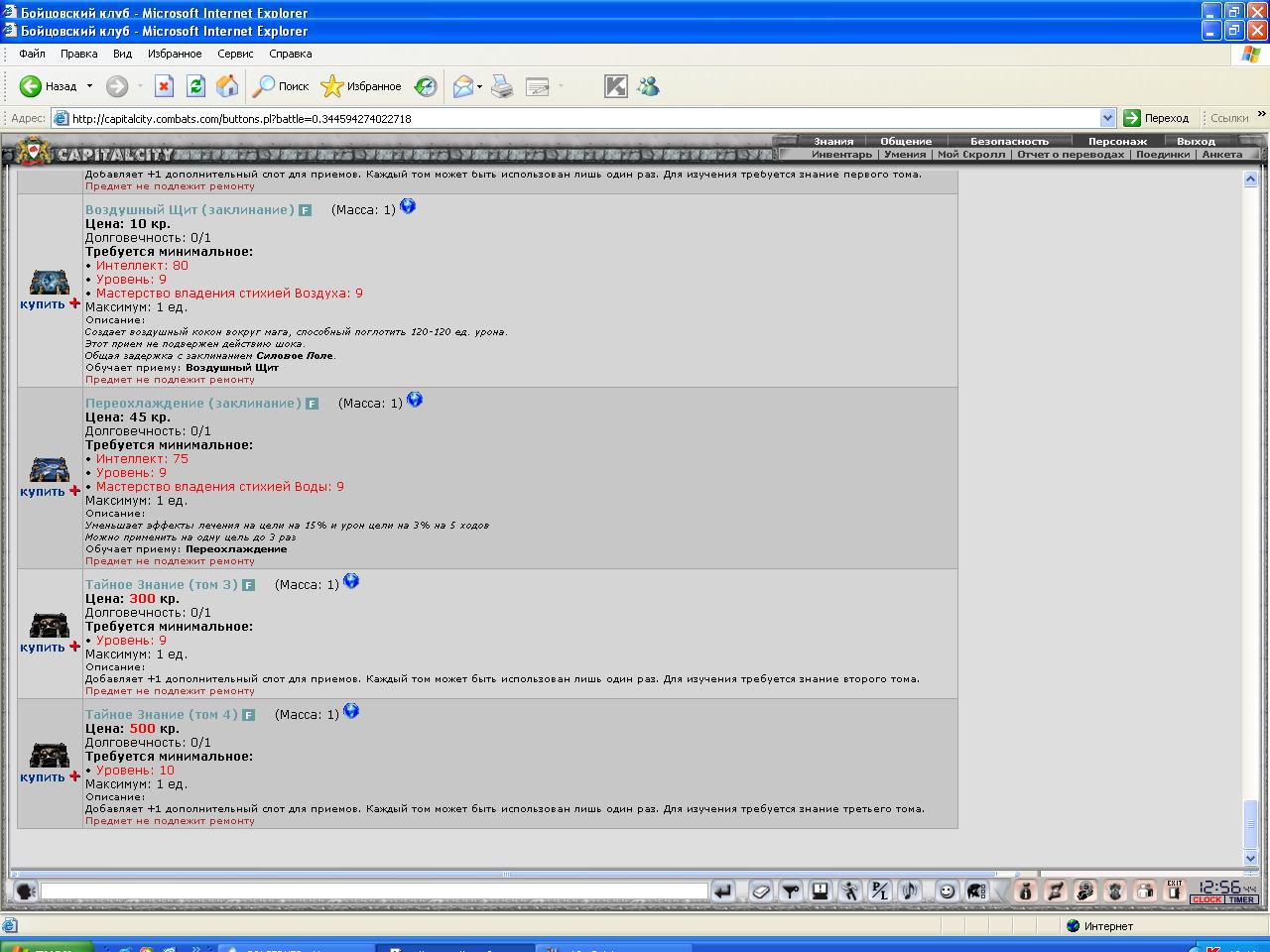Open the Инвентарь link

click(x=841, y=154)
